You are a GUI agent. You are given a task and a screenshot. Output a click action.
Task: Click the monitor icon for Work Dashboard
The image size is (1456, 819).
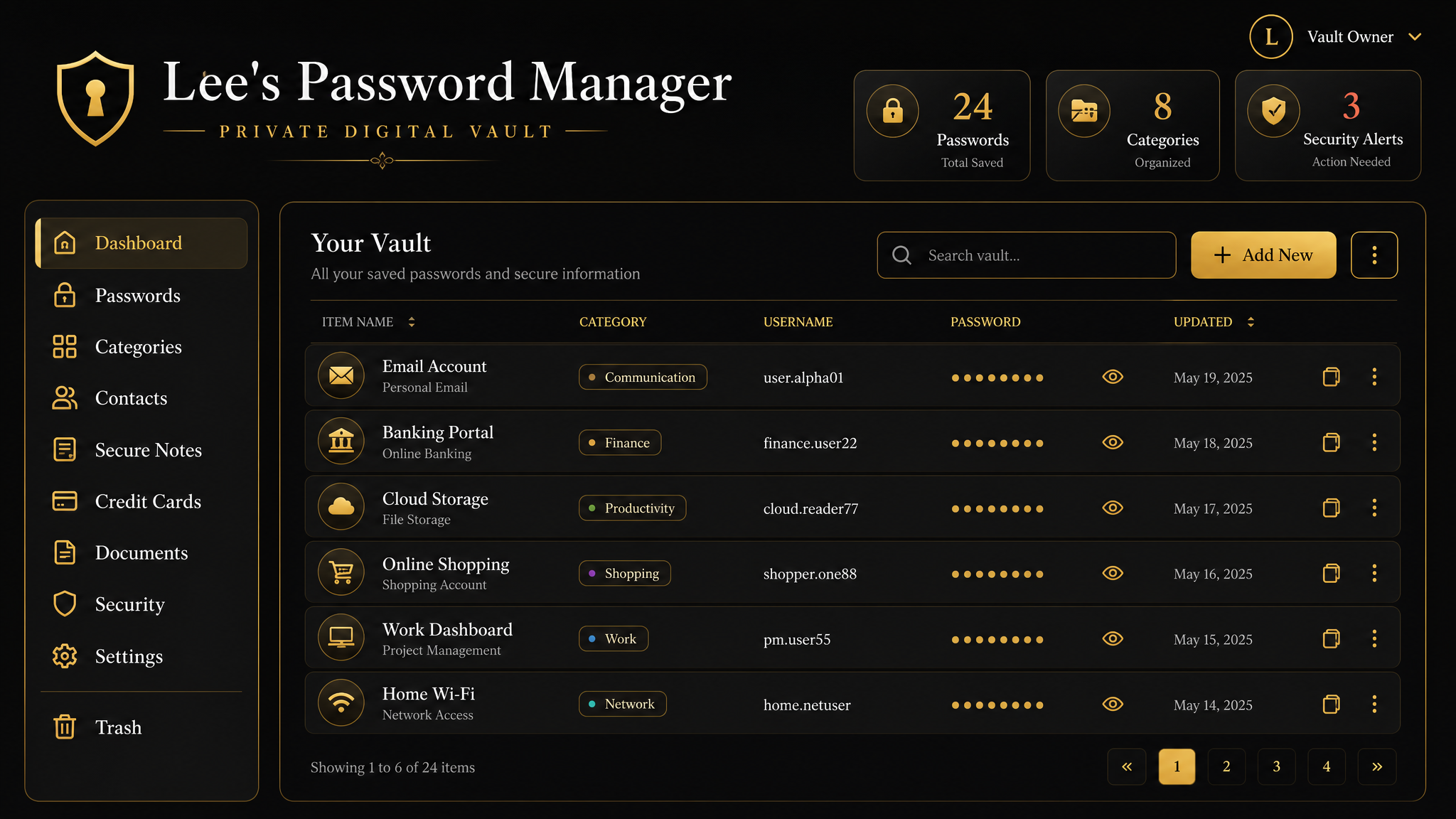(x=341, y=638)
